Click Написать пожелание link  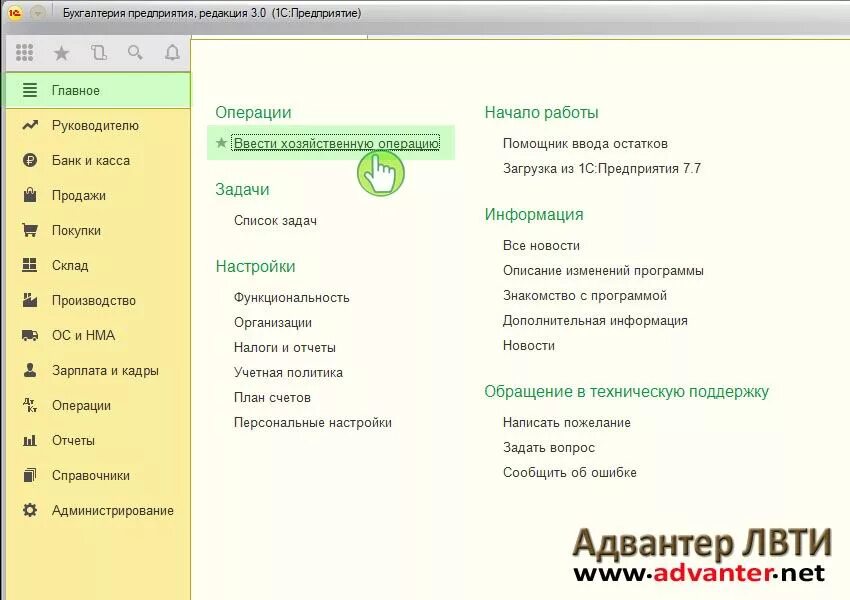coord(566,422)
